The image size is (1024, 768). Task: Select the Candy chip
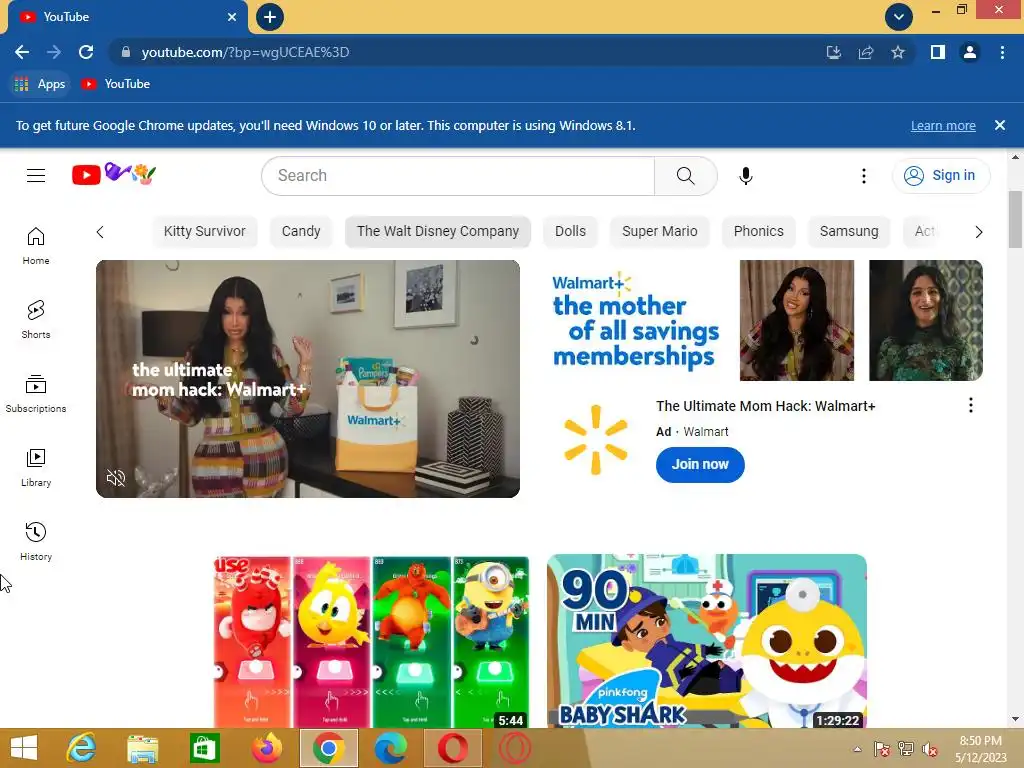[300, 231]
